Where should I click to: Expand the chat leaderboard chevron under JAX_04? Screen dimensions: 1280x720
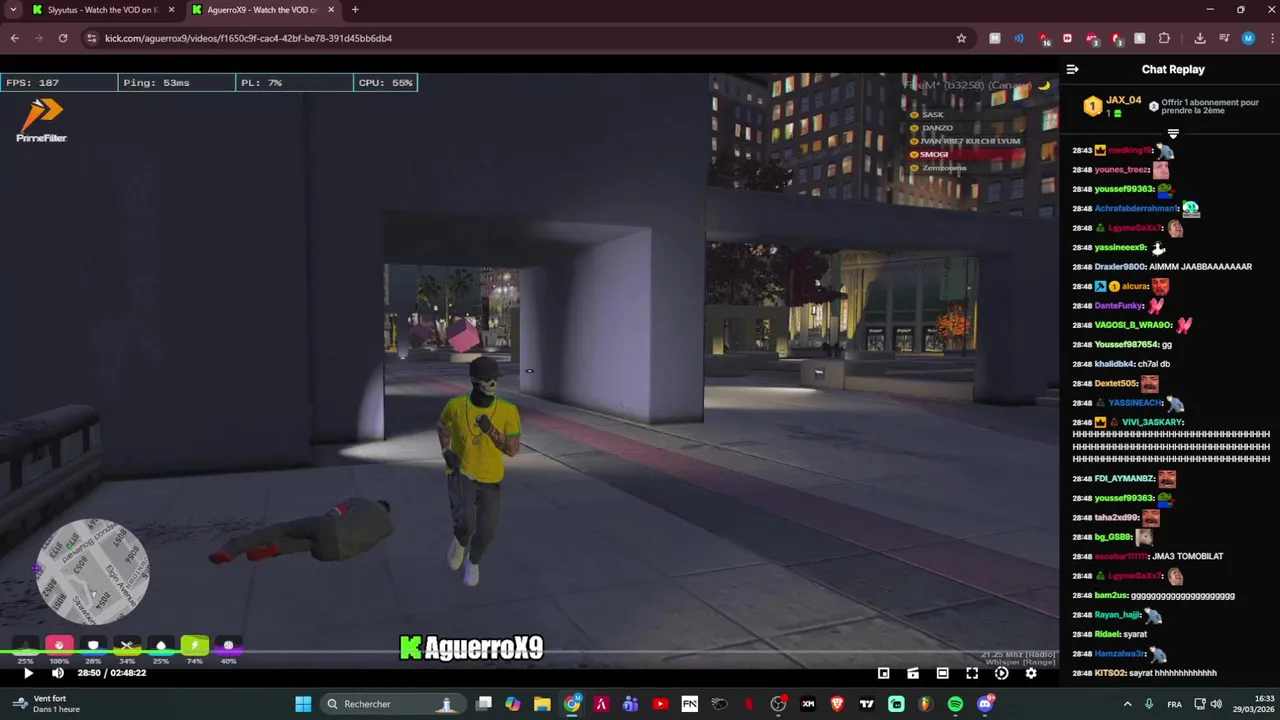click(x=1173, y=133)
